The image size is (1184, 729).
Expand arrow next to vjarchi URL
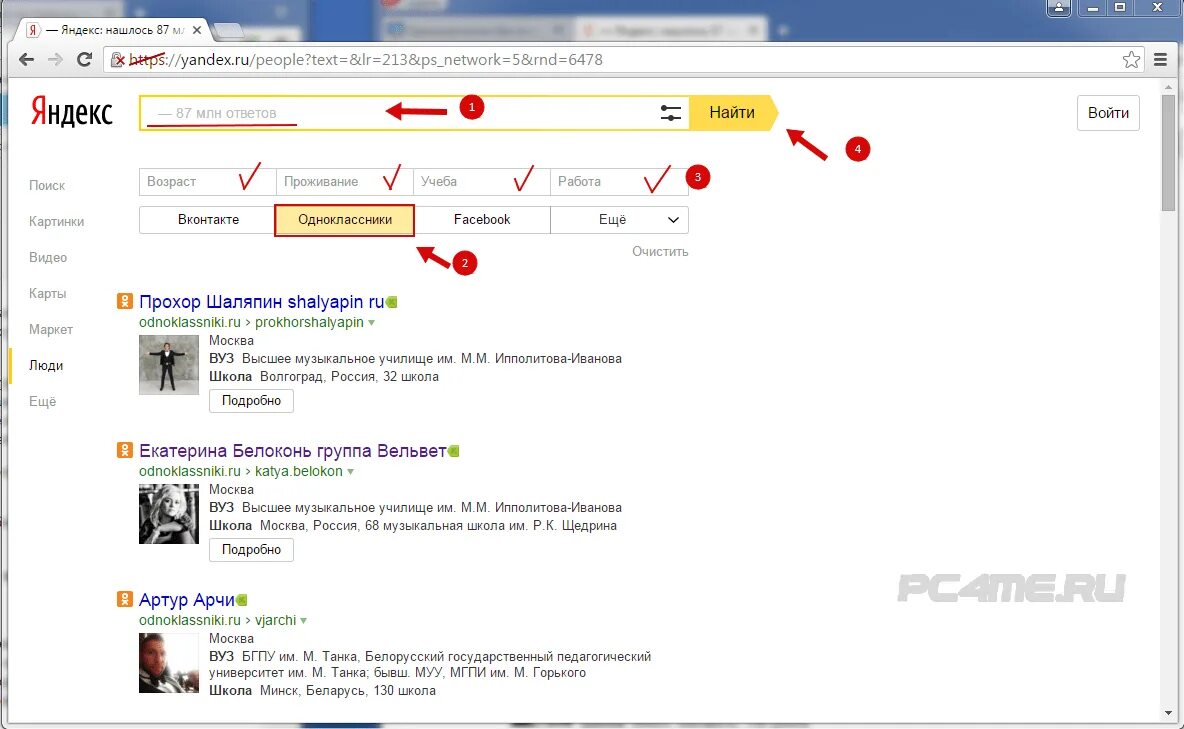[x=304, y=620]
